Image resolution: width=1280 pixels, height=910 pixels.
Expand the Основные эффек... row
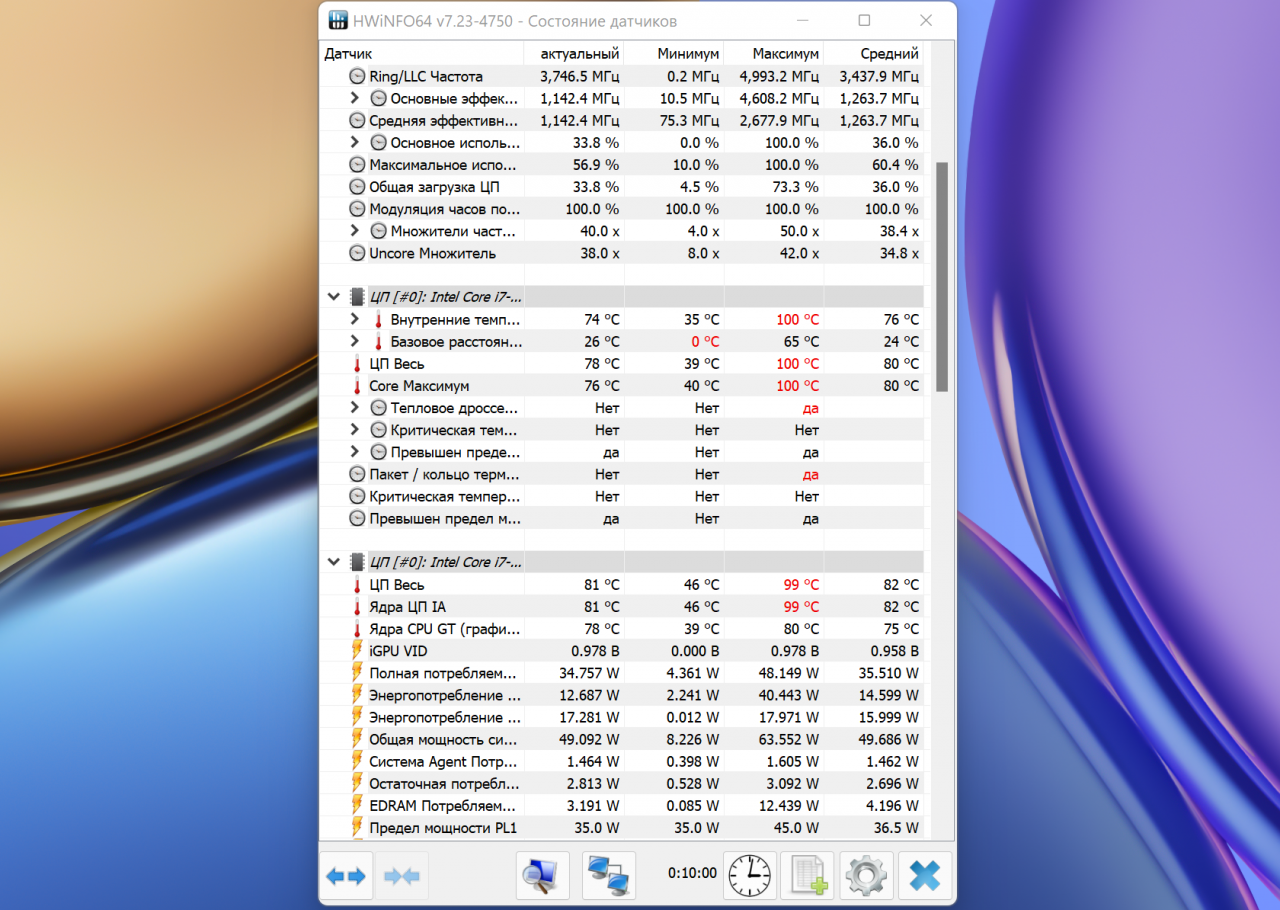(355, 98)
